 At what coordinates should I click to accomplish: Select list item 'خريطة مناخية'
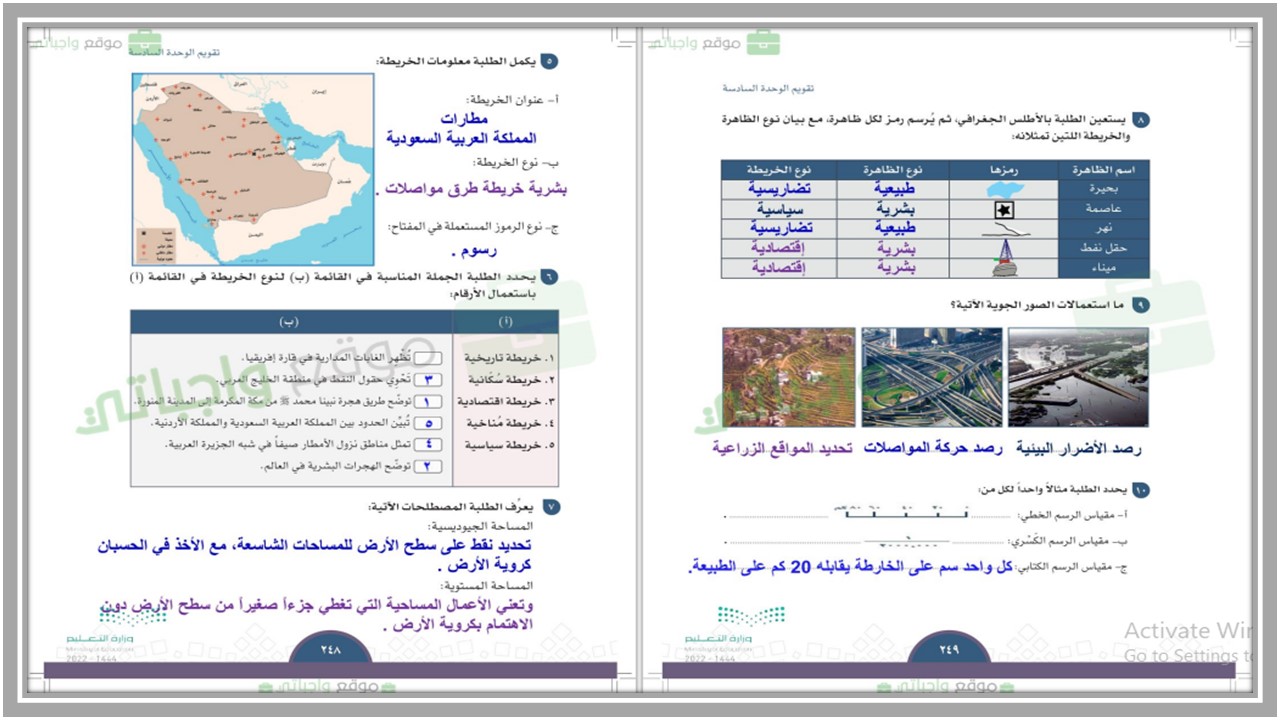click(x=509, y=422)
